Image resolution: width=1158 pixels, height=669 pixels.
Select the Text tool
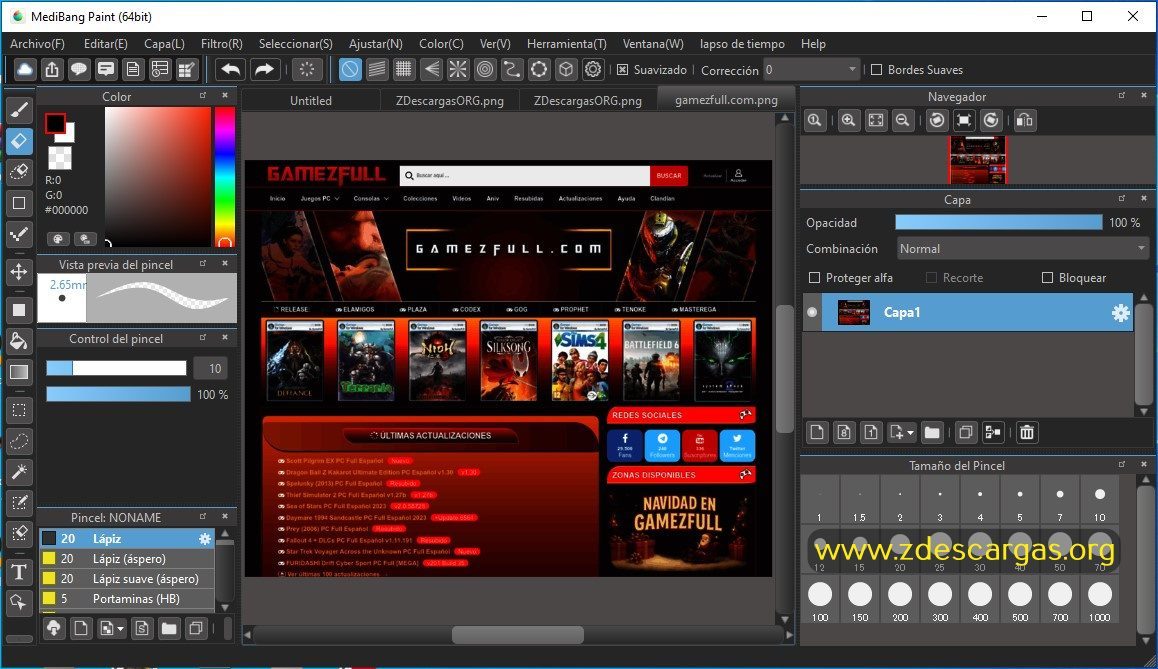point(19,572)
